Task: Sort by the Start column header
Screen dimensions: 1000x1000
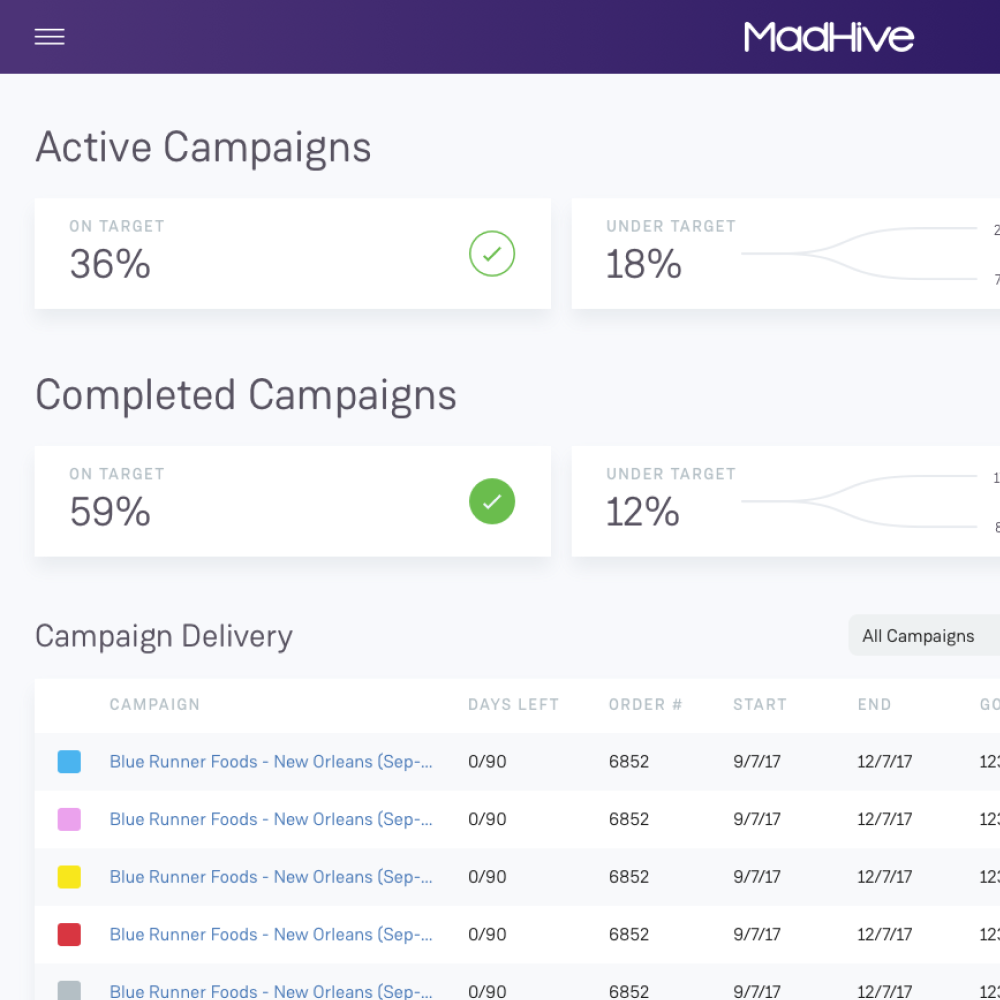Action: [760, 705]
